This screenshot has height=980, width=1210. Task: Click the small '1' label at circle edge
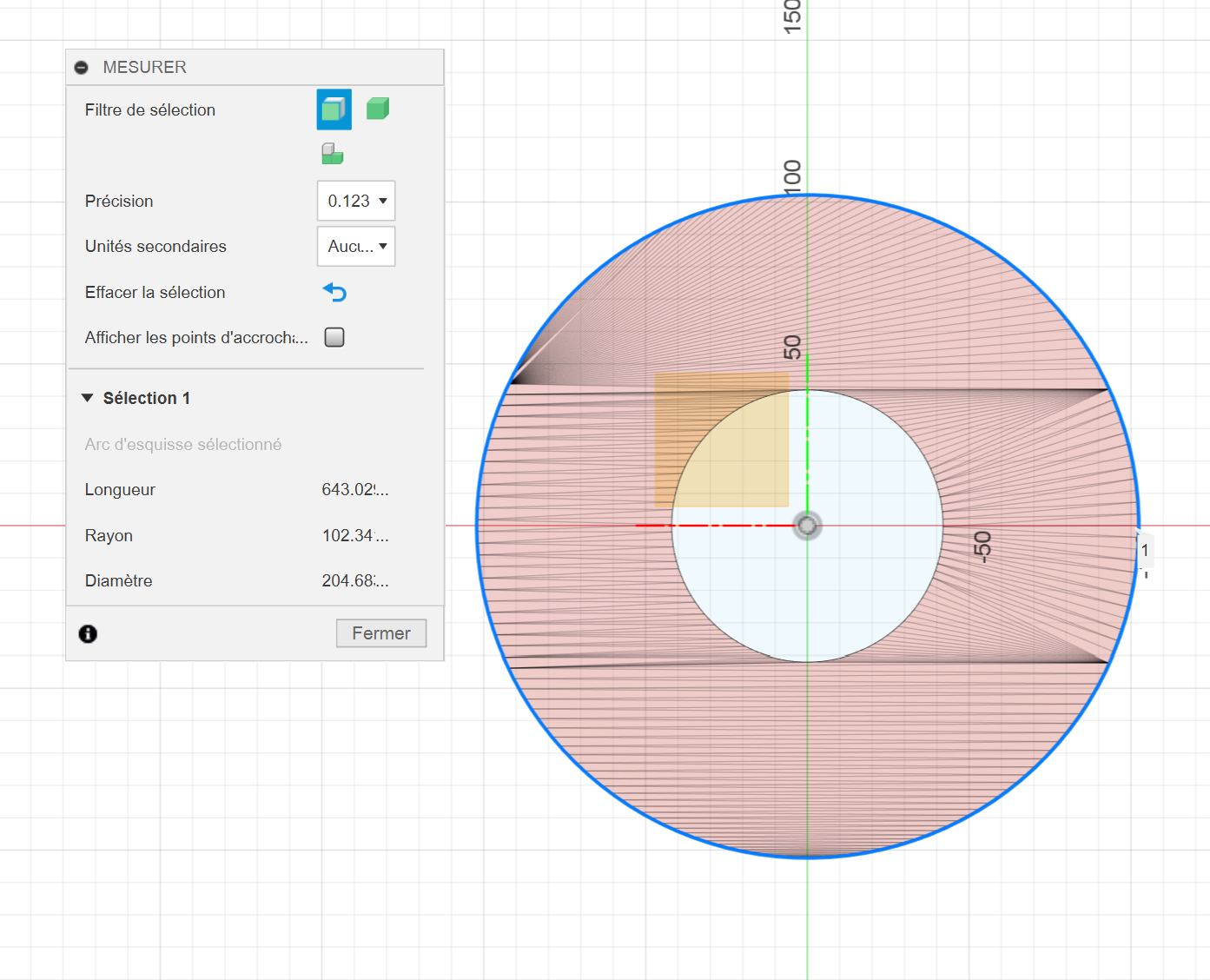point(1145,551)
